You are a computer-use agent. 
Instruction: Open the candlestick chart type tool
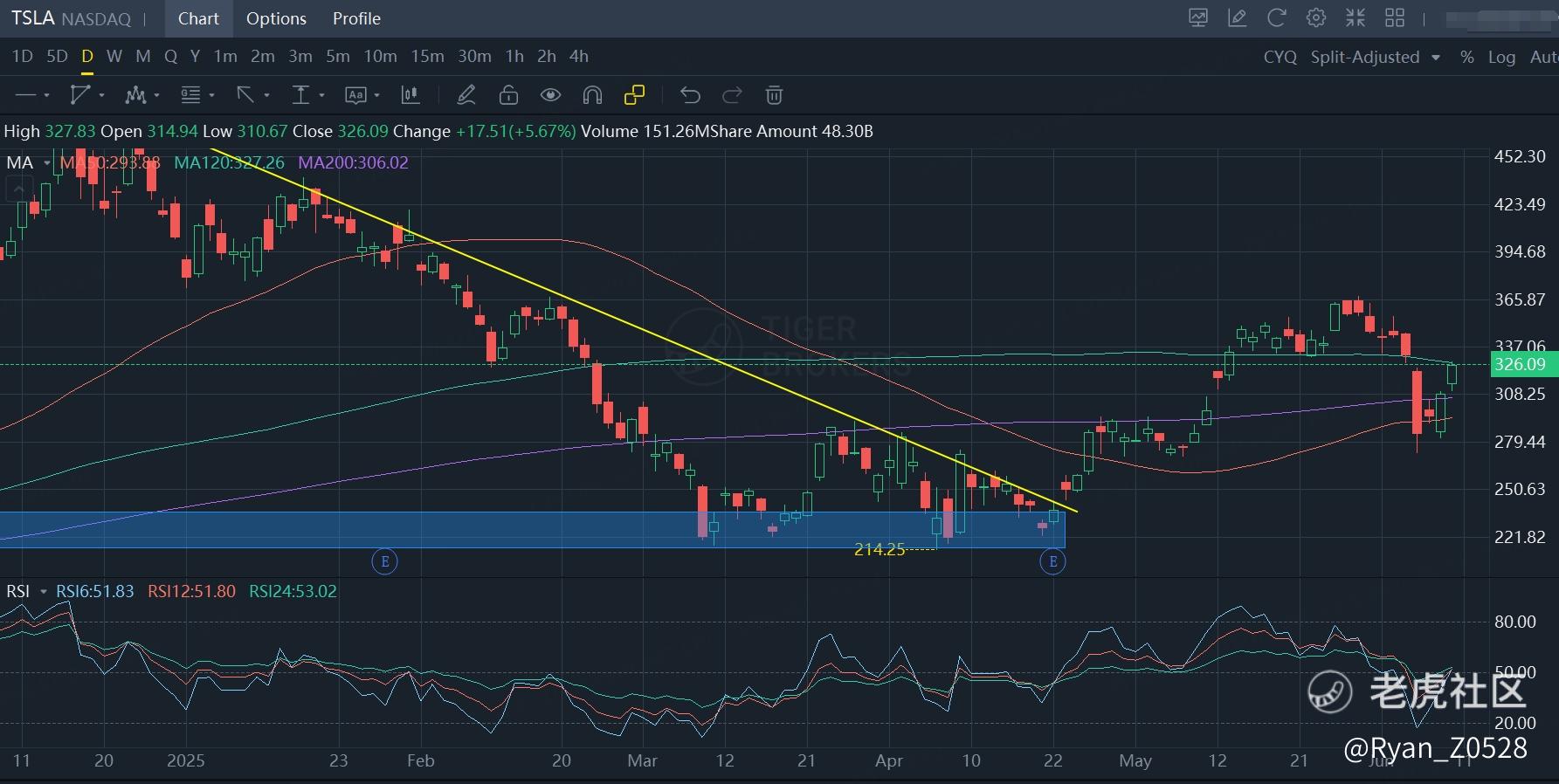point(410,95)
